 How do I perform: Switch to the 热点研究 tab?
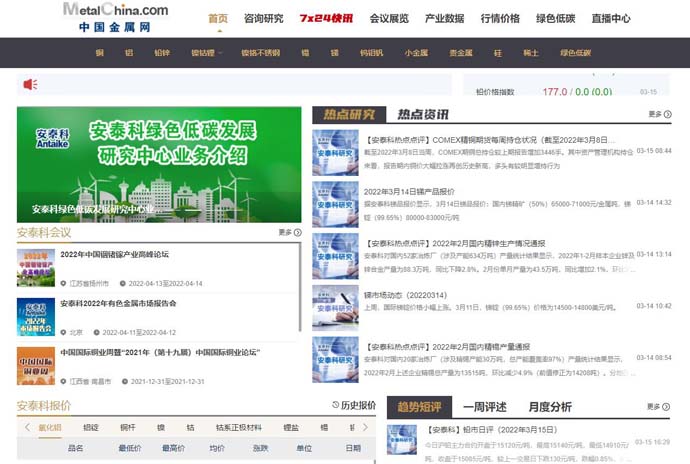[349, 114]
